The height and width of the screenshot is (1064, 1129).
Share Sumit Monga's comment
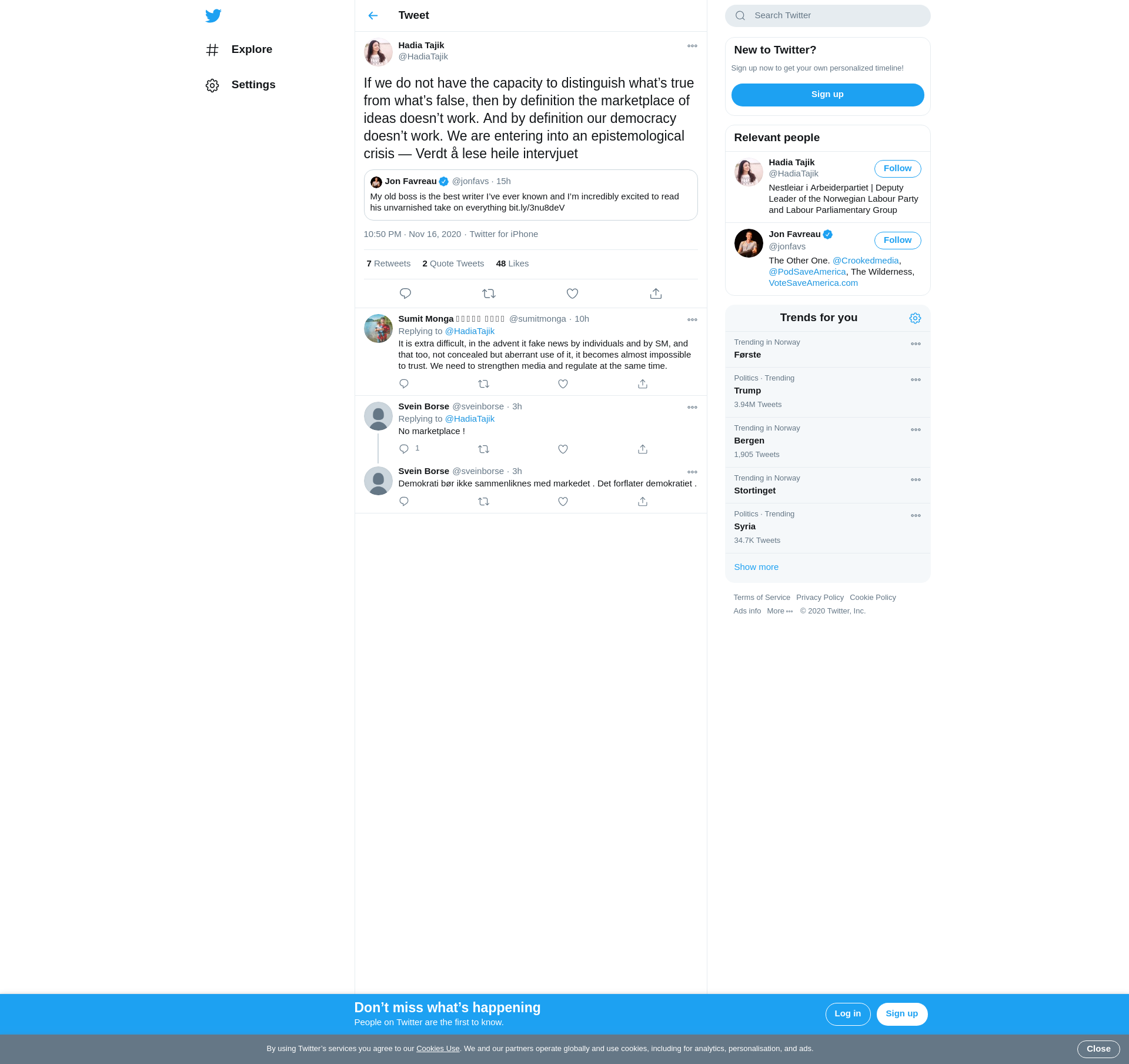point(643,384)
